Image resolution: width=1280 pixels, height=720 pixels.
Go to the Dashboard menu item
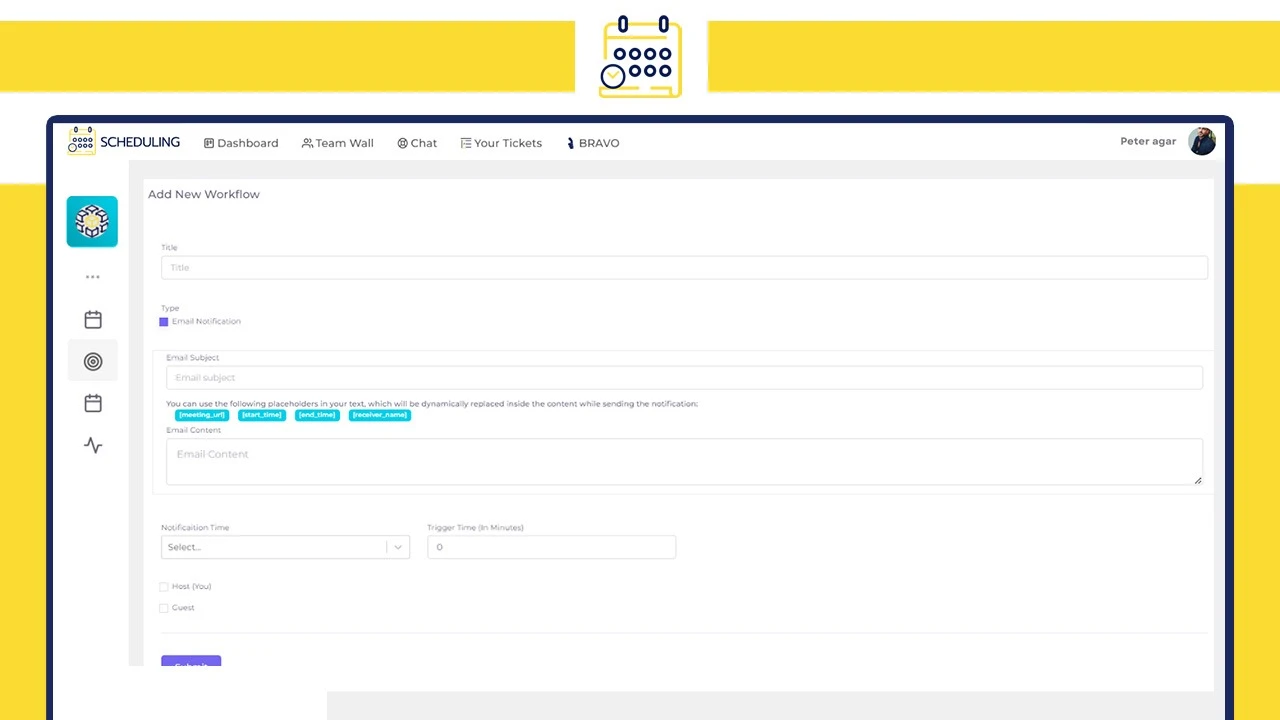point(241,143)
